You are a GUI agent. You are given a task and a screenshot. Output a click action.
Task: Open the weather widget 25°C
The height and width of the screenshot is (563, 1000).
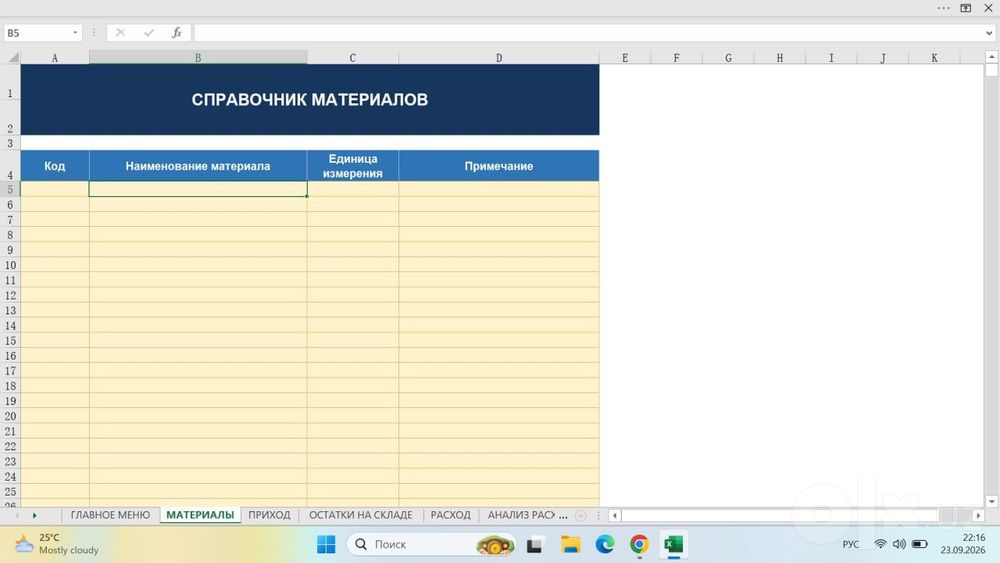coord(56,544)
